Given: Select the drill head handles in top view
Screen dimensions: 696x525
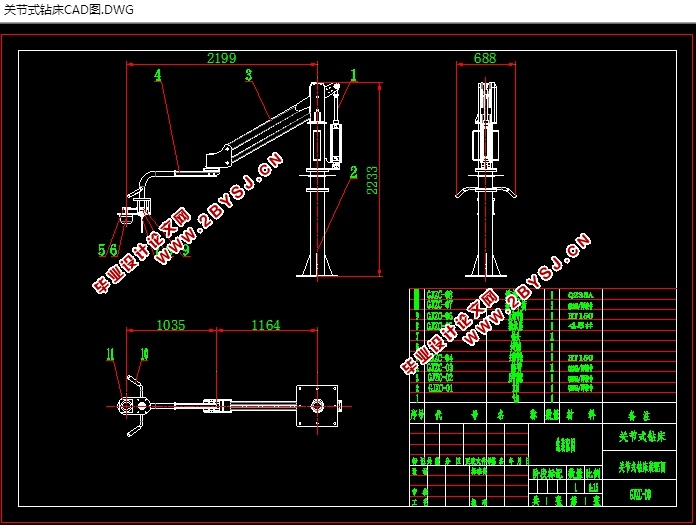Looking at the screenshot, I should point(128,406).
